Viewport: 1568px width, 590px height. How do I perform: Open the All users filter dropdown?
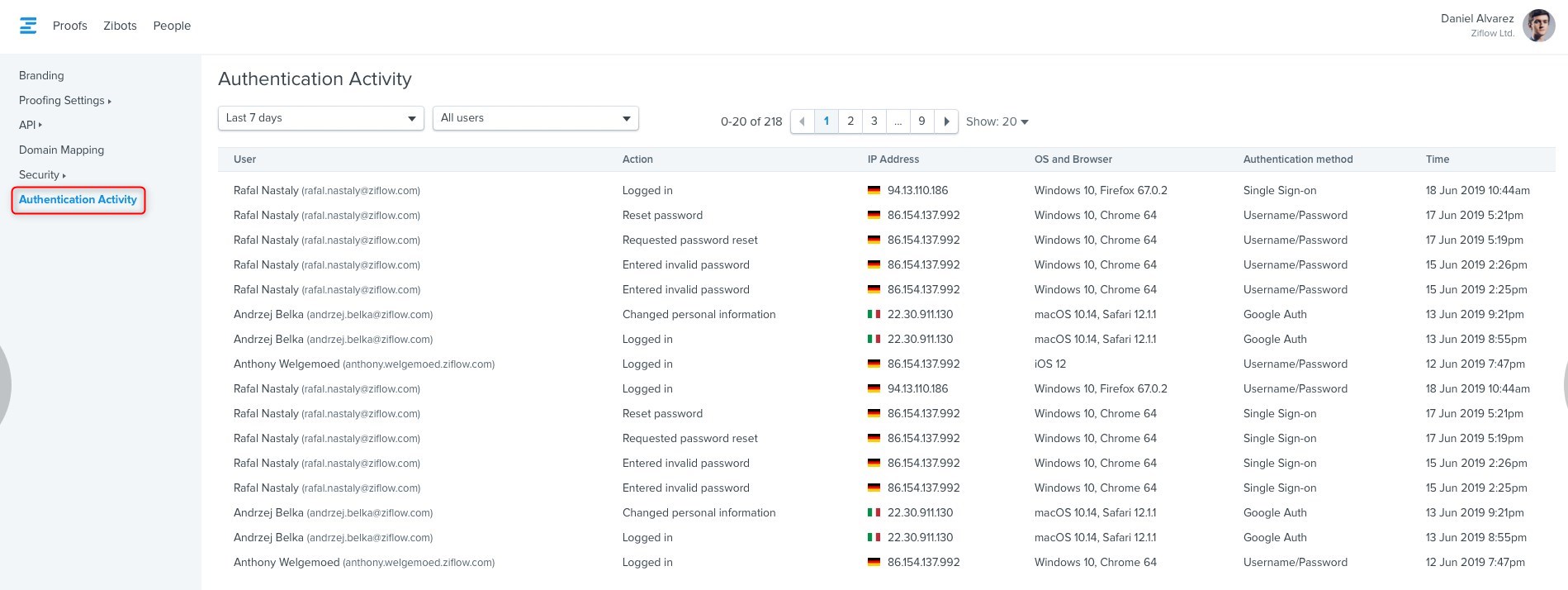point(535,118)
